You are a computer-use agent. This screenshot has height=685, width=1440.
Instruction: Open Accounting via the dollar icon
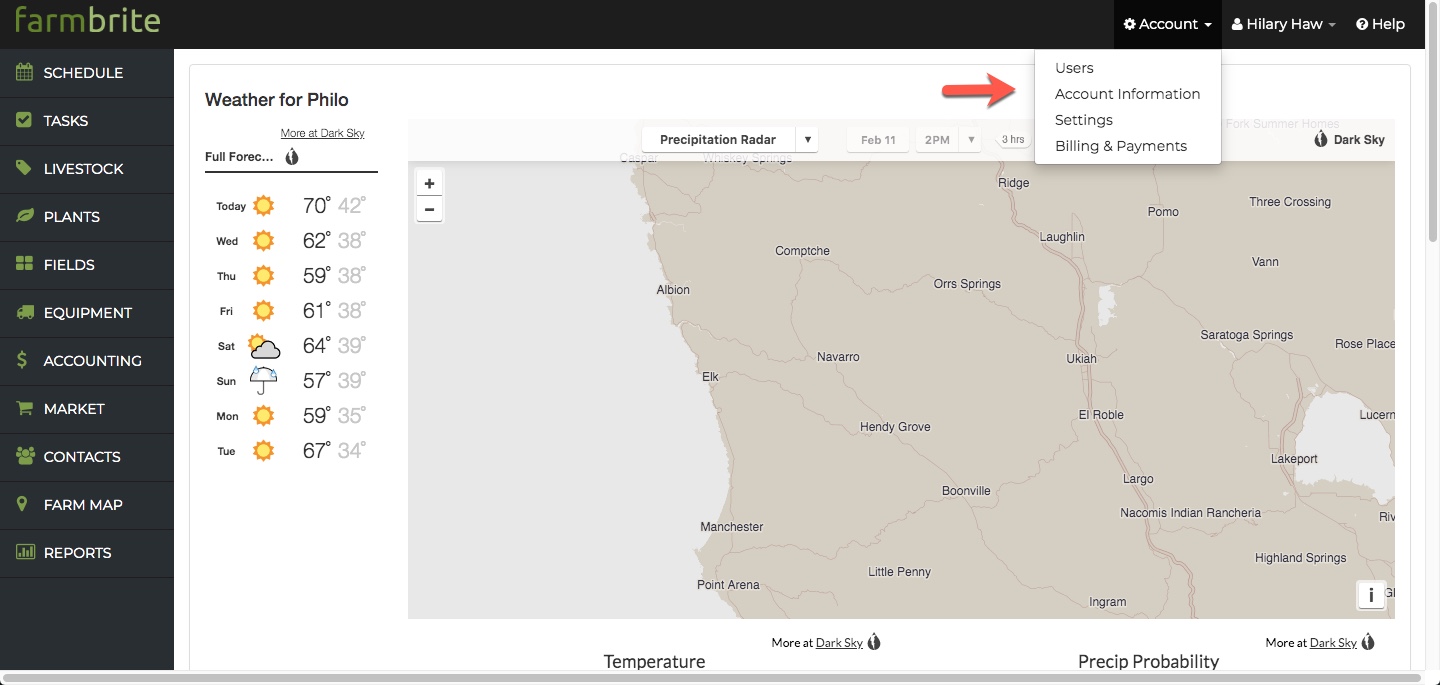pos(23,361)
